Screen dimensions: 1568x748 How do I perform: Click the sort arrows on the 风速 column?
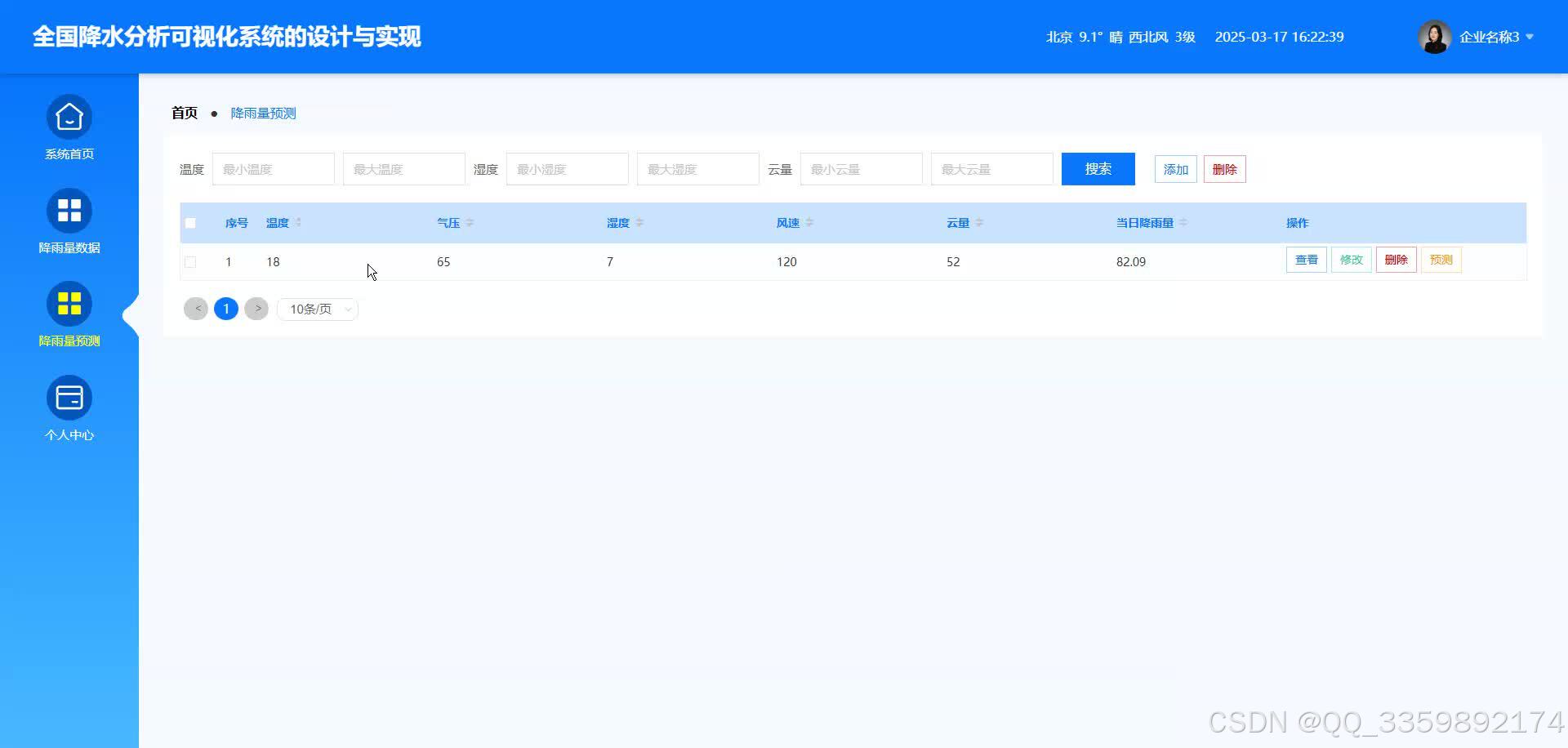pyautogui.click(x=810, y=222)
